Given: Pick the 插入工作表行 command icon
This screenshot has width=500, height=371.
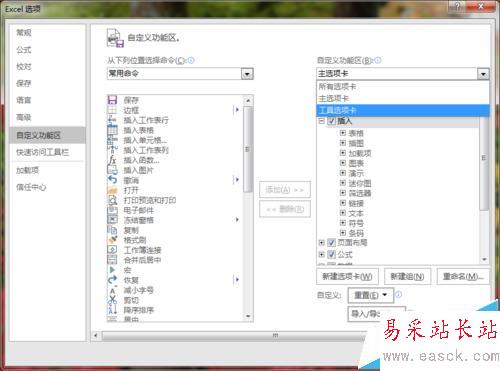Looking at the screenshot, I should [112, 120].
